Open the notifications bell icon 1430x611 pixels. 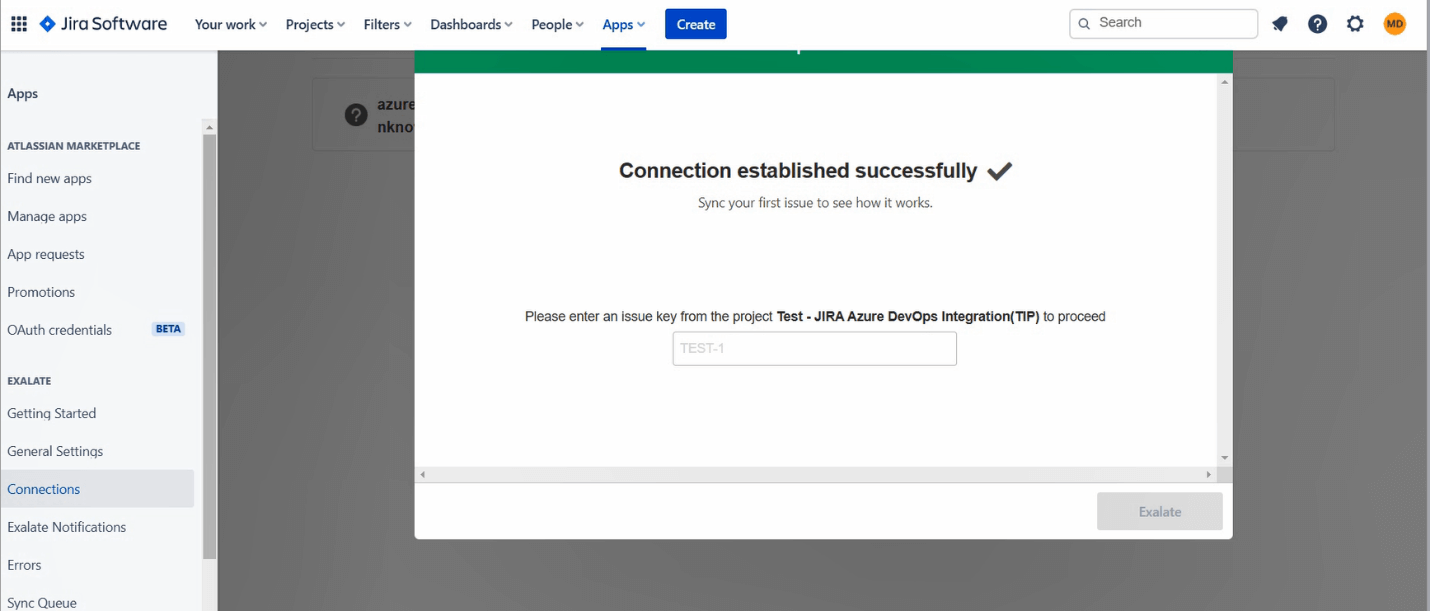point(1280,24)
